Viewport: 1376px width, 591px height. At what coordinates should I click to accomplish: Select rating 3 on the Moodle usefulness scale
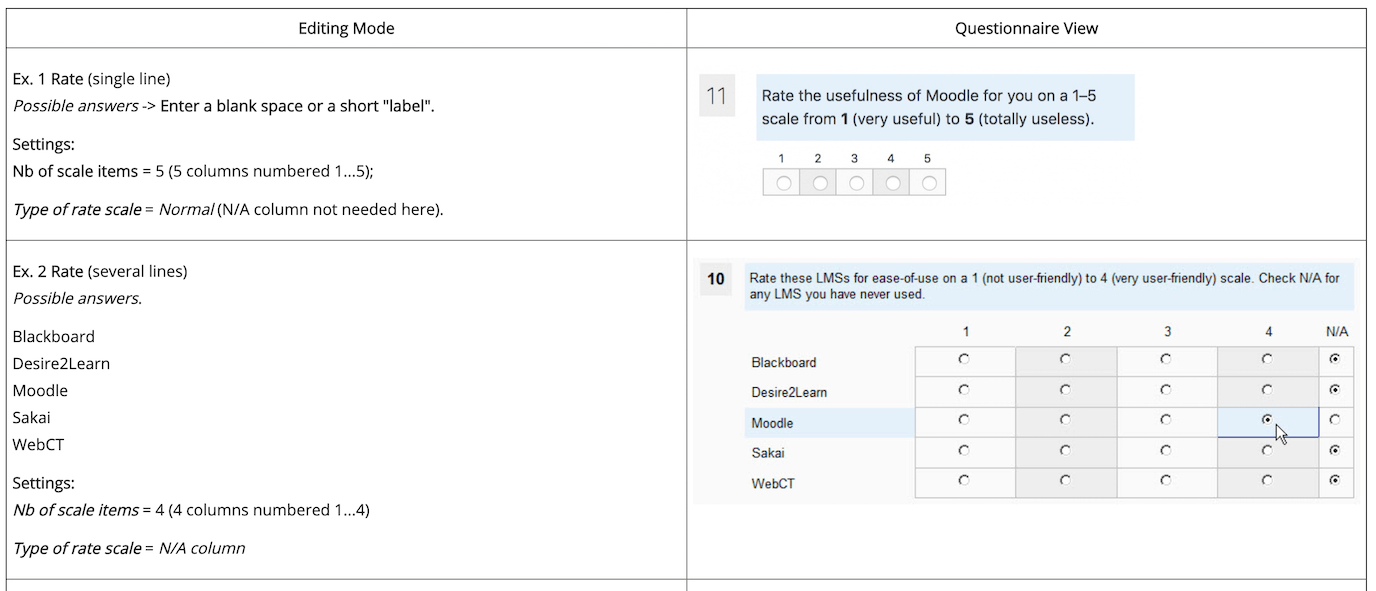[854, 182]
